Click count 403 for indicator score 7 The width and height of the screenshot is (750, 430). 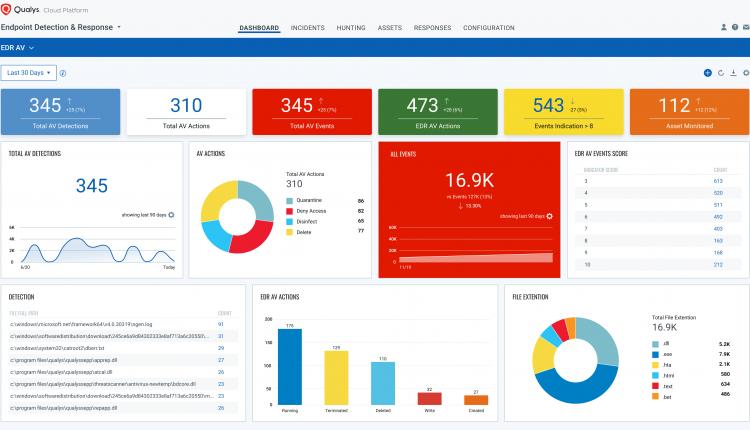pos(718,229)
